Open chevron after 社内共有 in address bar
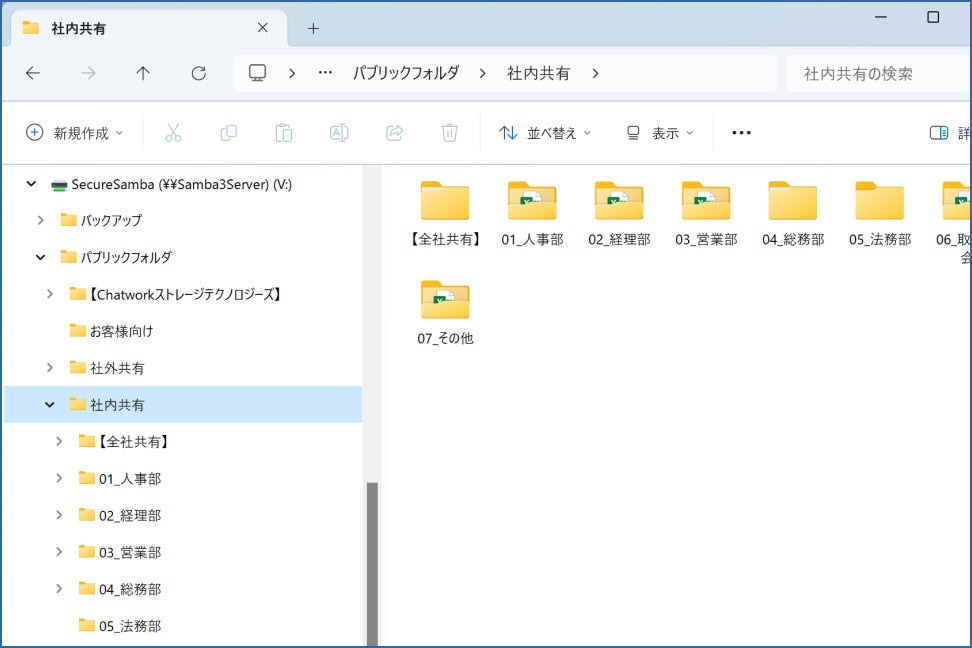Image resolution: width=972 pixels, height=648 pixels. coord(595,73)
